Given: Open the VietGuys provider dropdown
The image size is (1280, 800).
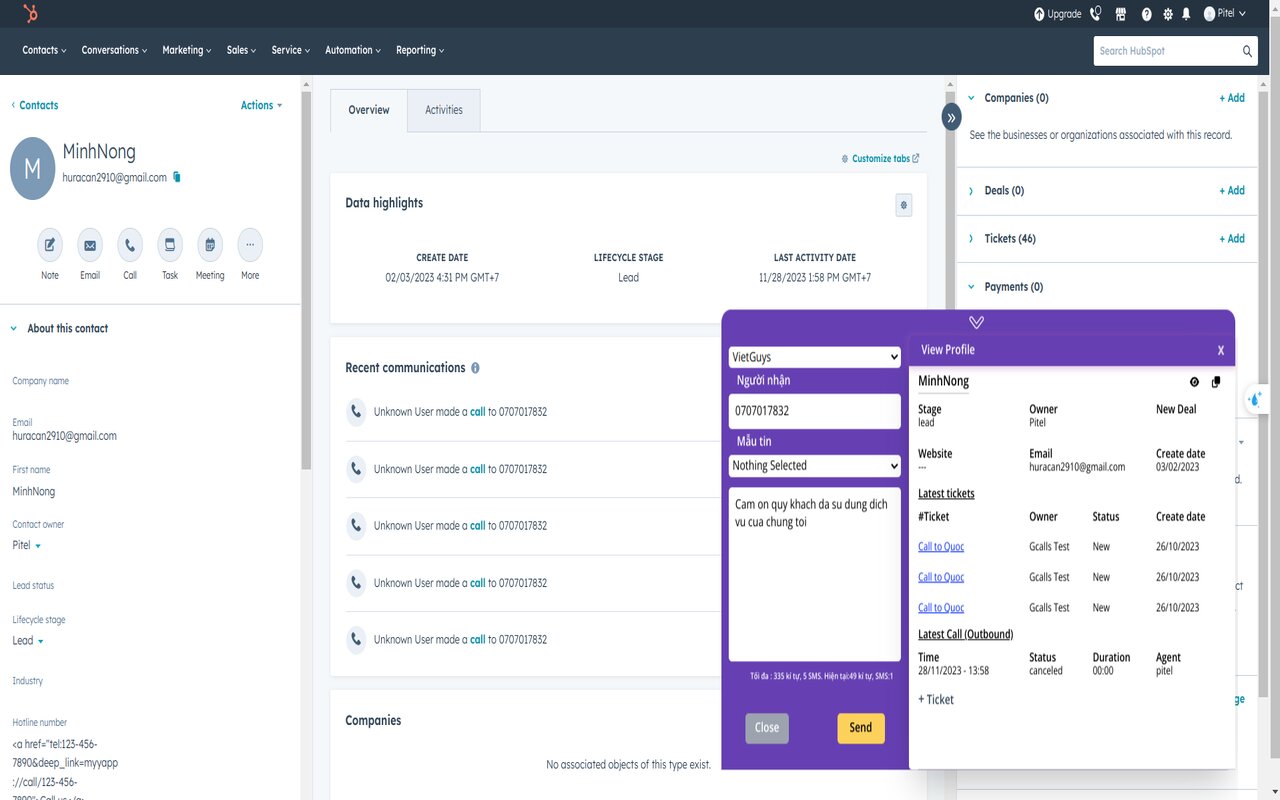Looking at the screenshot, I should tap(815, 357).
